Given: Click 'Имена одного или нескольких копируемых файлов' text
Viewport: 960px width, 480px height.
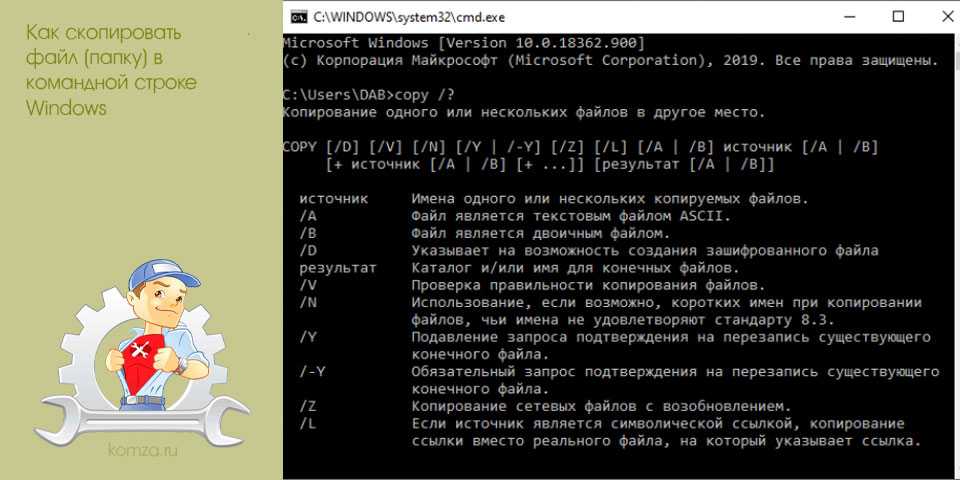Looking at the screenshot, I should point(610,199).
